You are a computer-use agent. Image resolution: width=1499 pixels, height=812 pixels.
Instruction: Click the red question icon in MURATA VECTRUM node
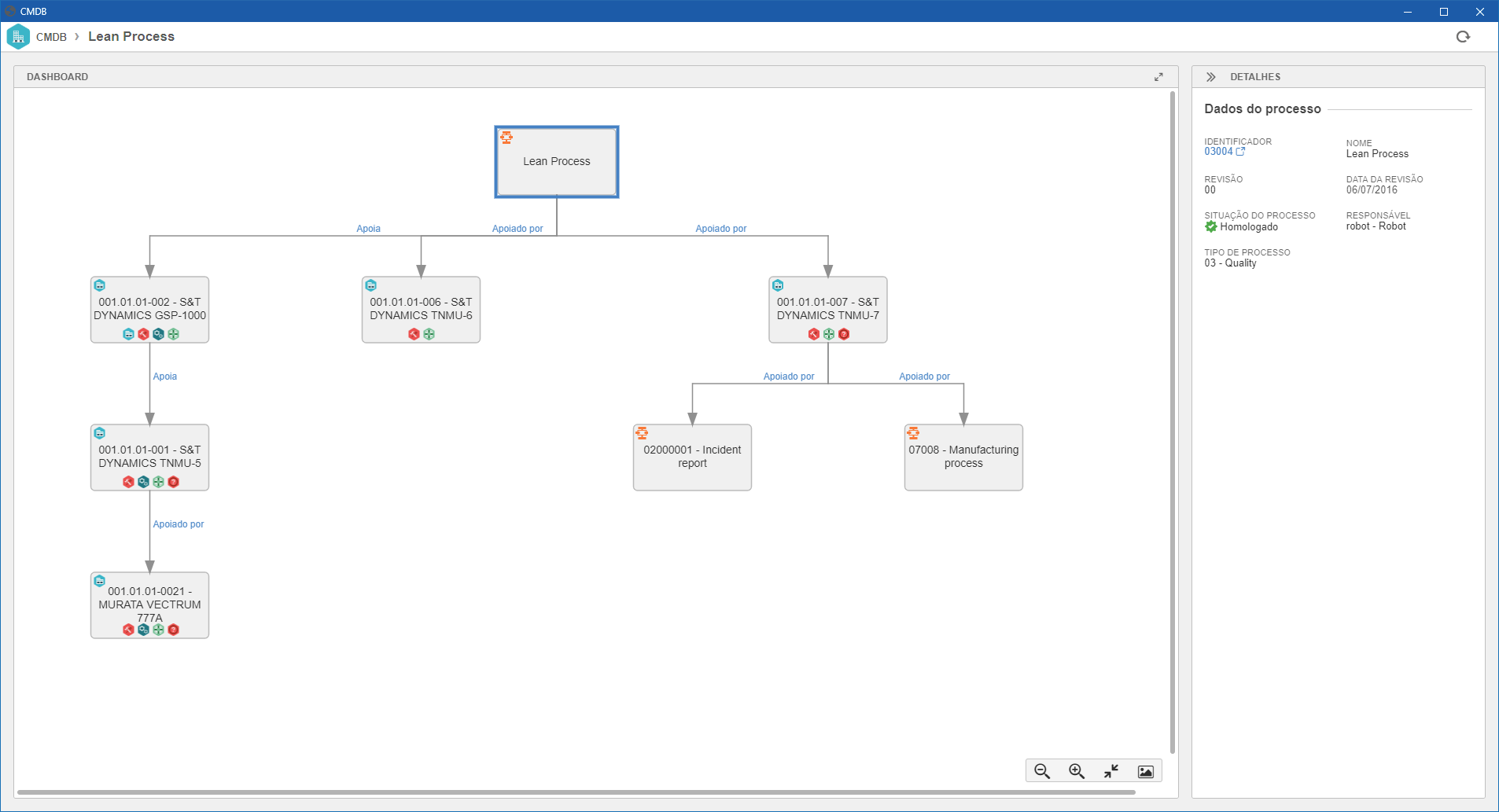point(173,630)
